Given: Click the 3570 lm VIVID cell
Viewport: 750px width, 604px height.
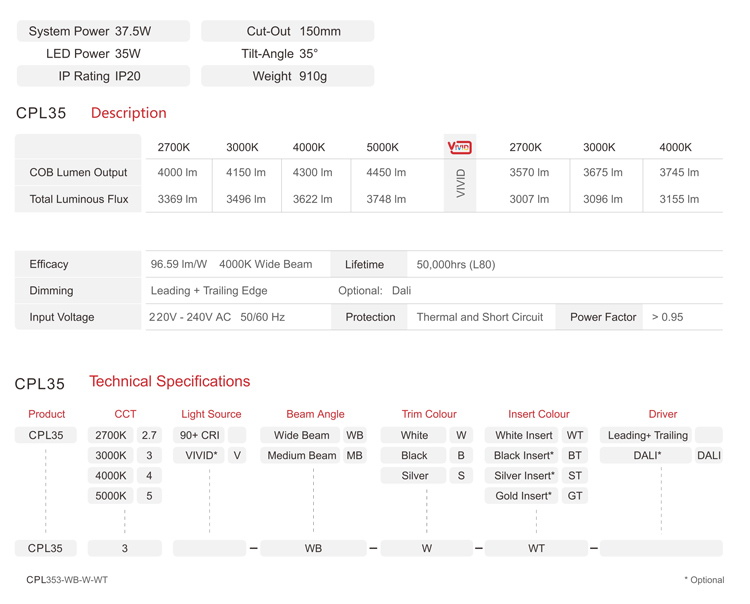Looking at the screenshot, I should [529, 172].
